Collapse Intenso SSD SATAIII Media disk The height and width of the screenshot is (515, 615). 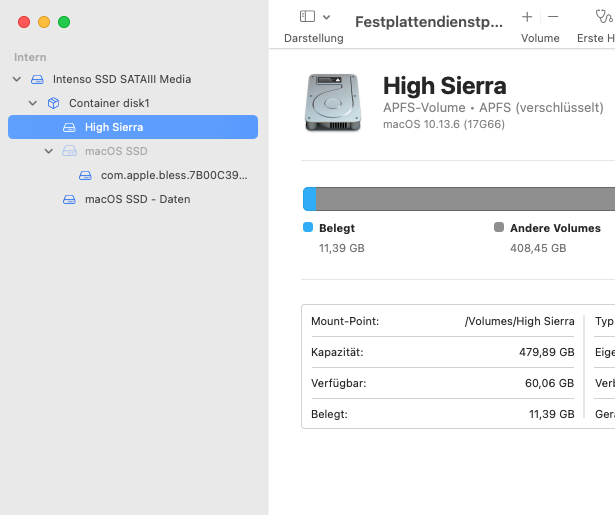coord(16,79)
